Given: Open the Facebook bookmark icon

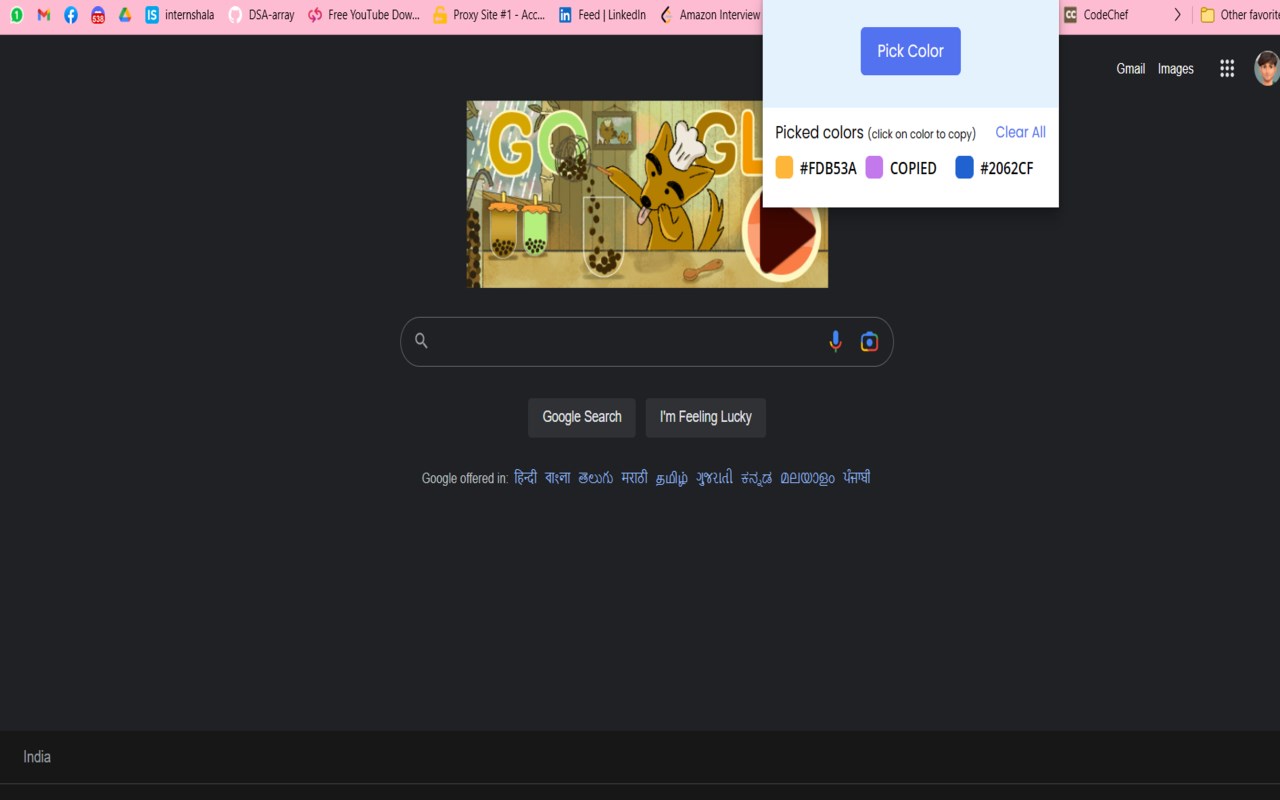Looking at the screenshot, I should point(71,15).
